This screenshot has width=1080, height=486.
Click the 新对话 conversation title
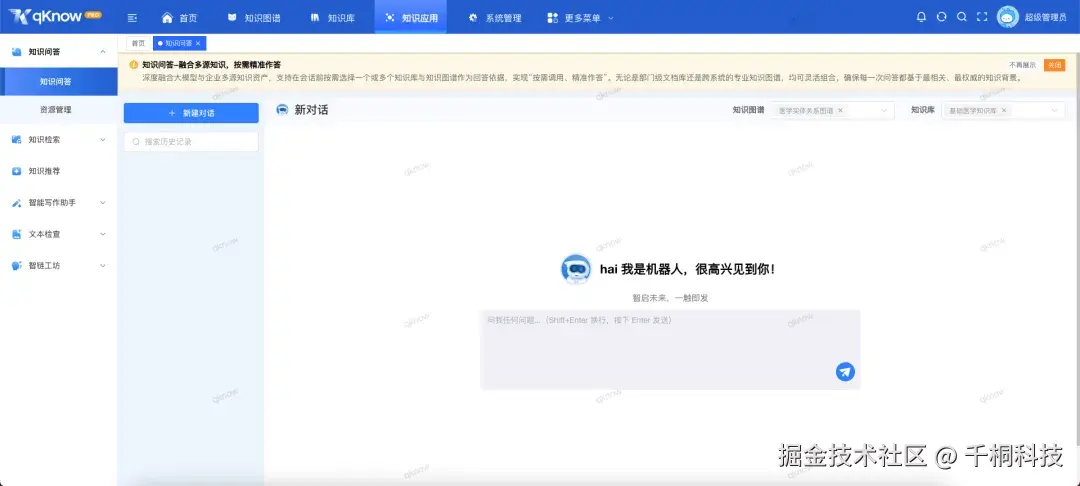tap(311, 109)
